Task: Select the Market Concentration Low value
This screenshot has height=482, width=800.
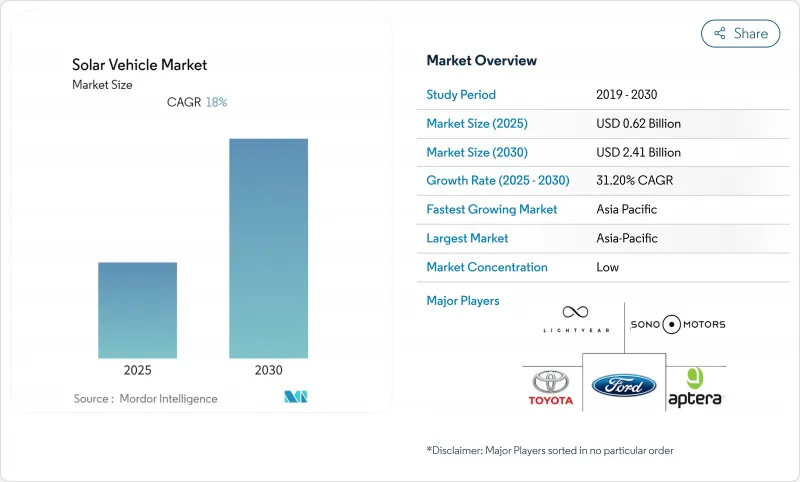Action: click(607, 267)
